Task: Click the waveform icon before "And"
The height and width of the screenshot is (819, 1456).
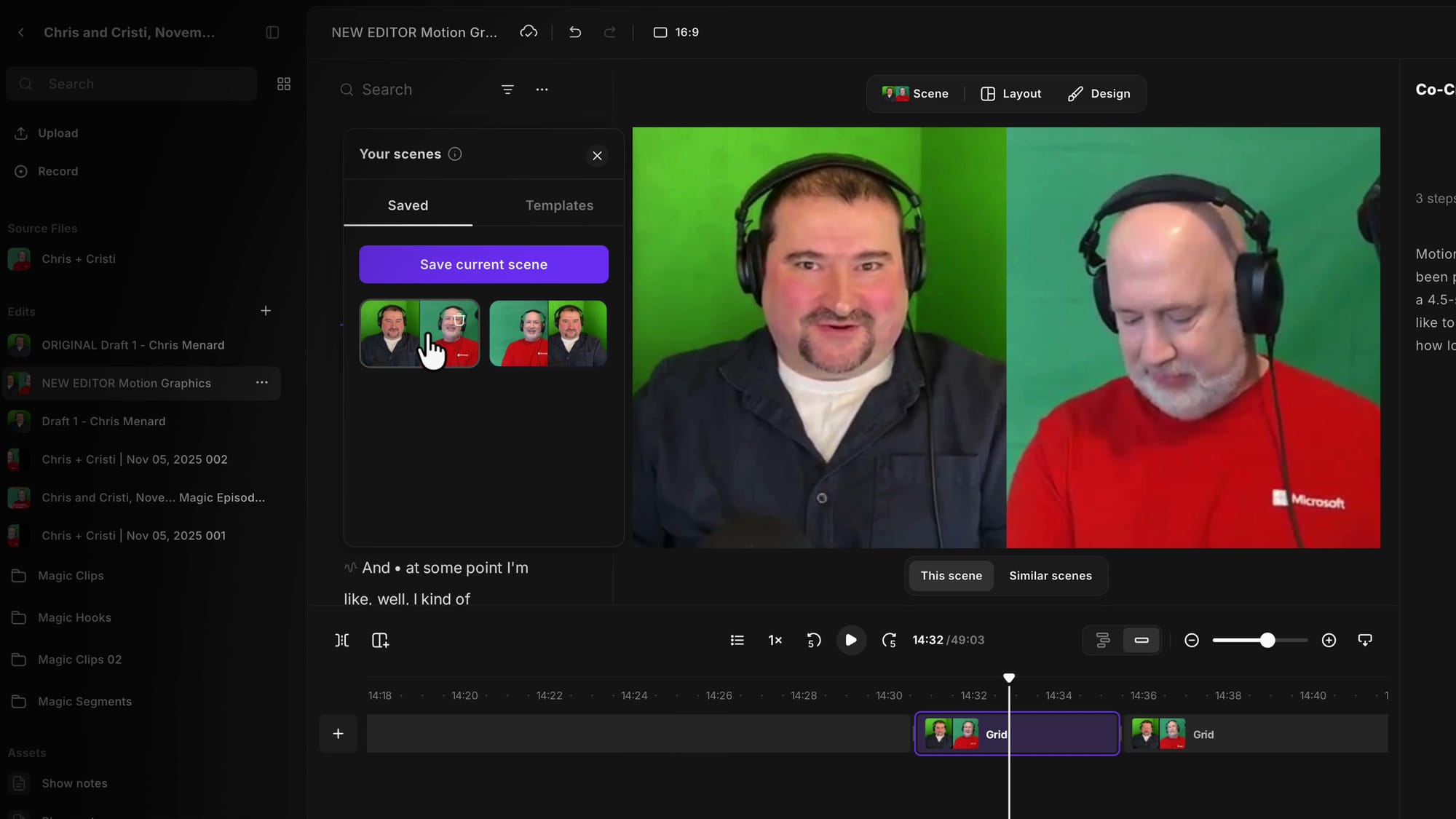Action: coord(350,568)
